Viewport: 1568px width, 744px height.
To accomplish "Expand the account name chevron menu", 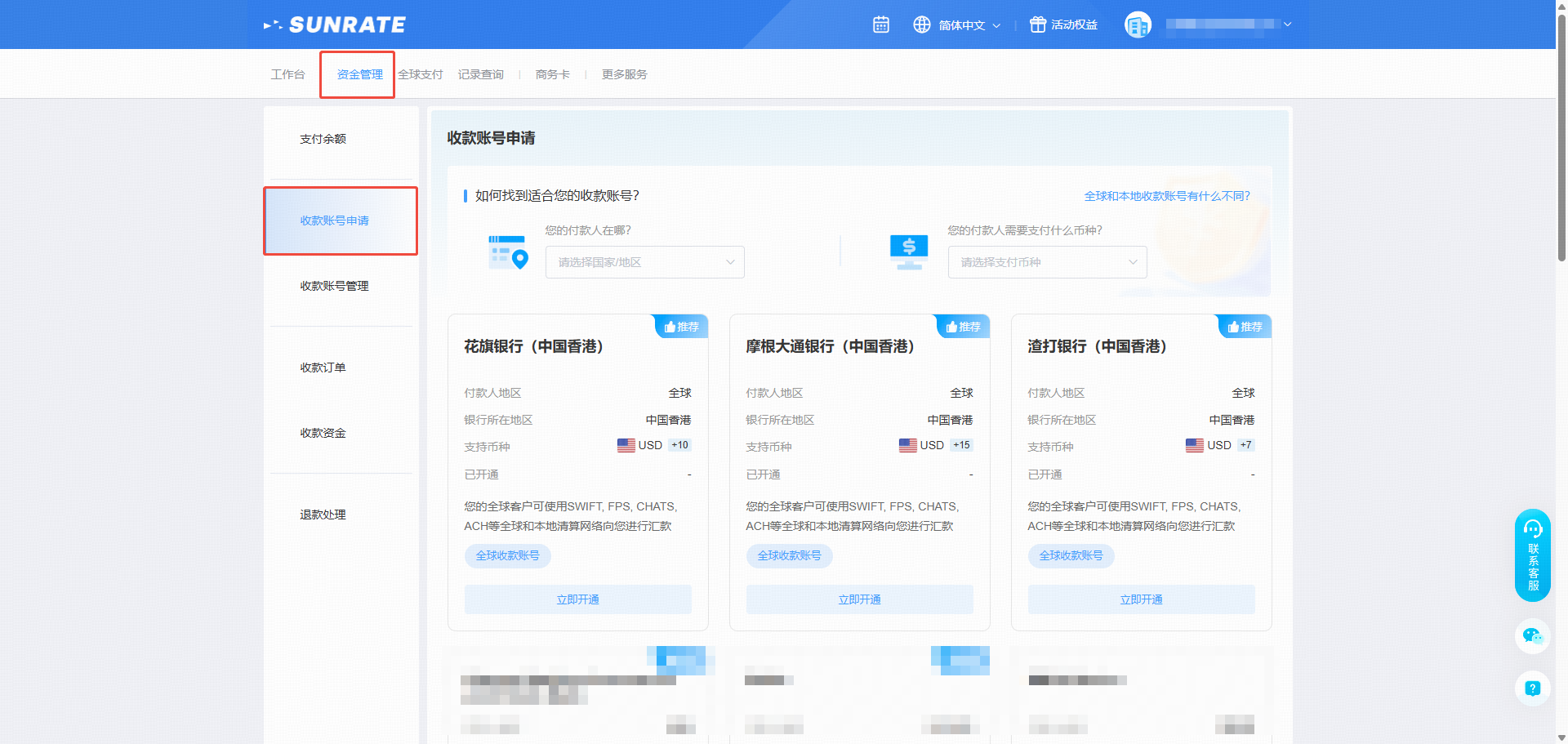I will 1288,25.
